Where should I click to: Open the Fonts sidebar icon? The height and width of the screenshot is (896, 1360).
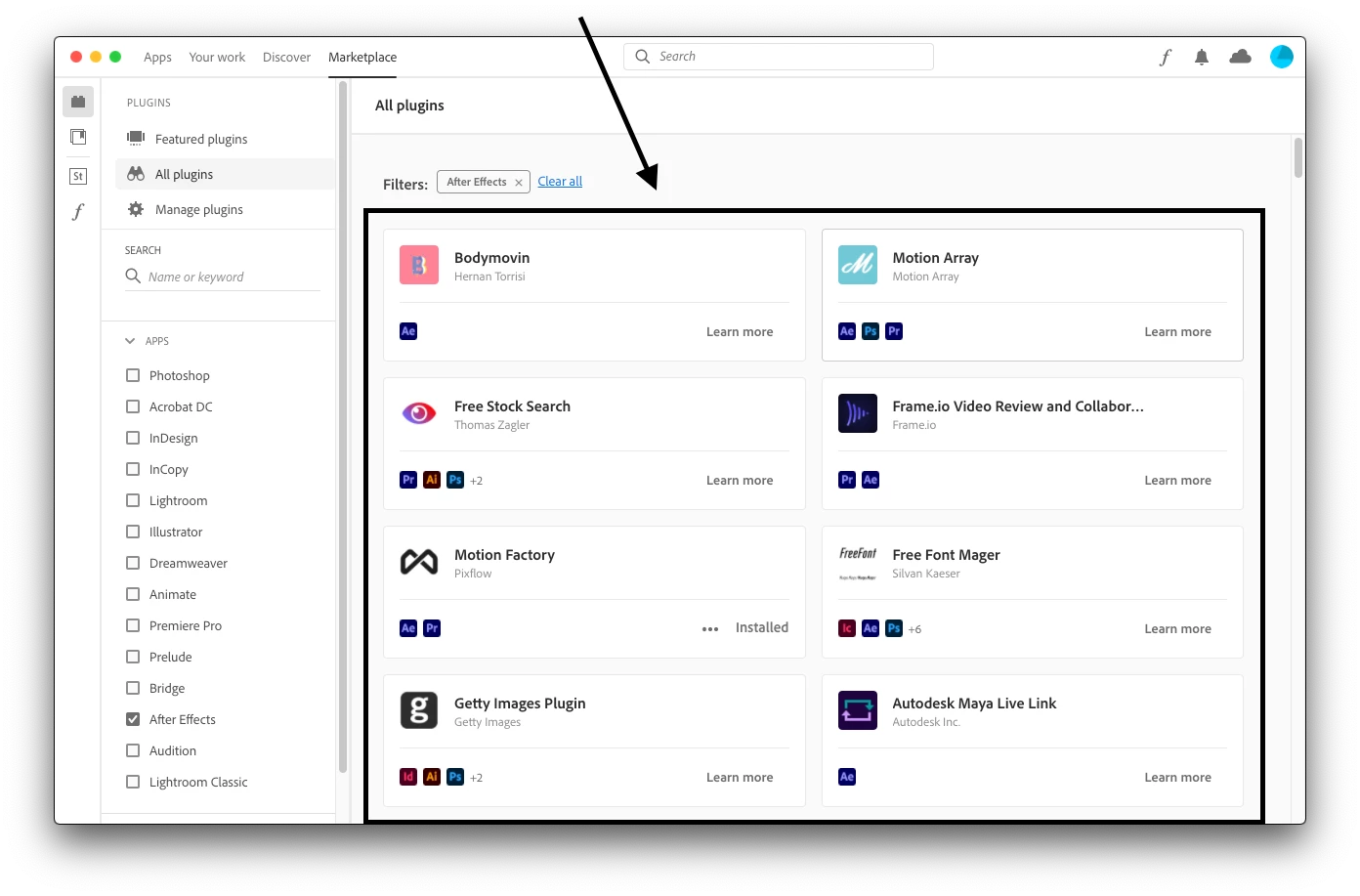coord(78,211)
